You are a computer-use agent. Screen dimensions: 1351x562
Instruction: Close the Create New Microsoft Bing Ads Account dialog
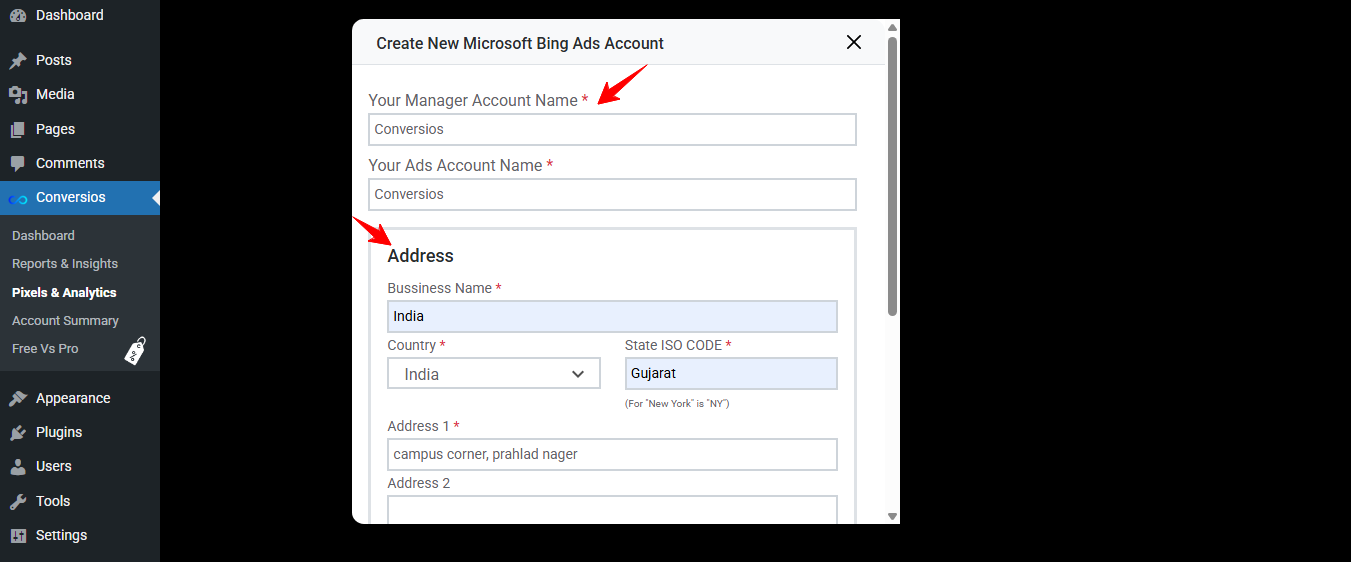[854, 42]
